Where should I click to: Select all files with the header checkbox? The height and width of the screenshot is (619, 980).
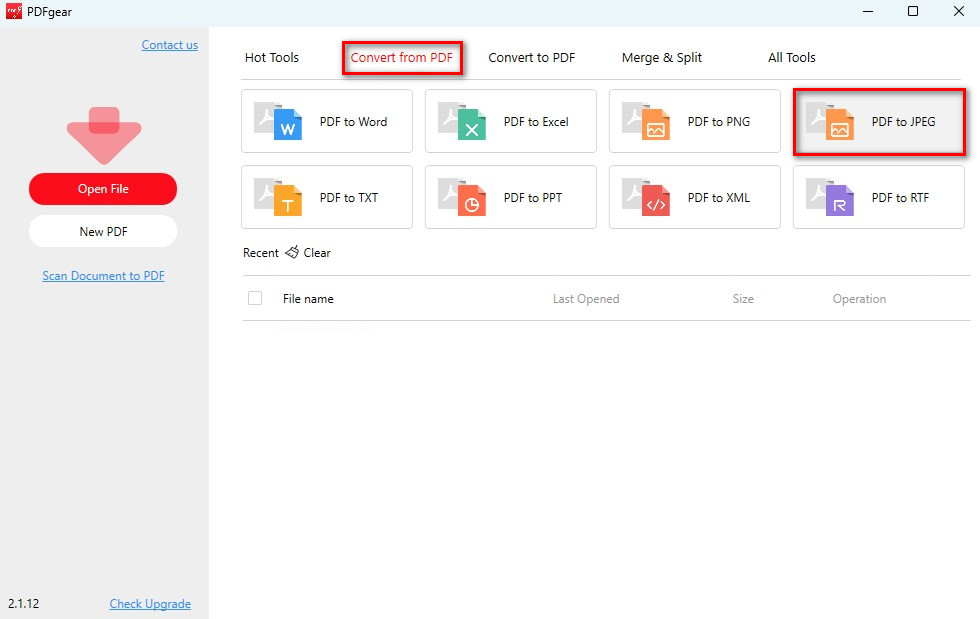click(255, 297)
